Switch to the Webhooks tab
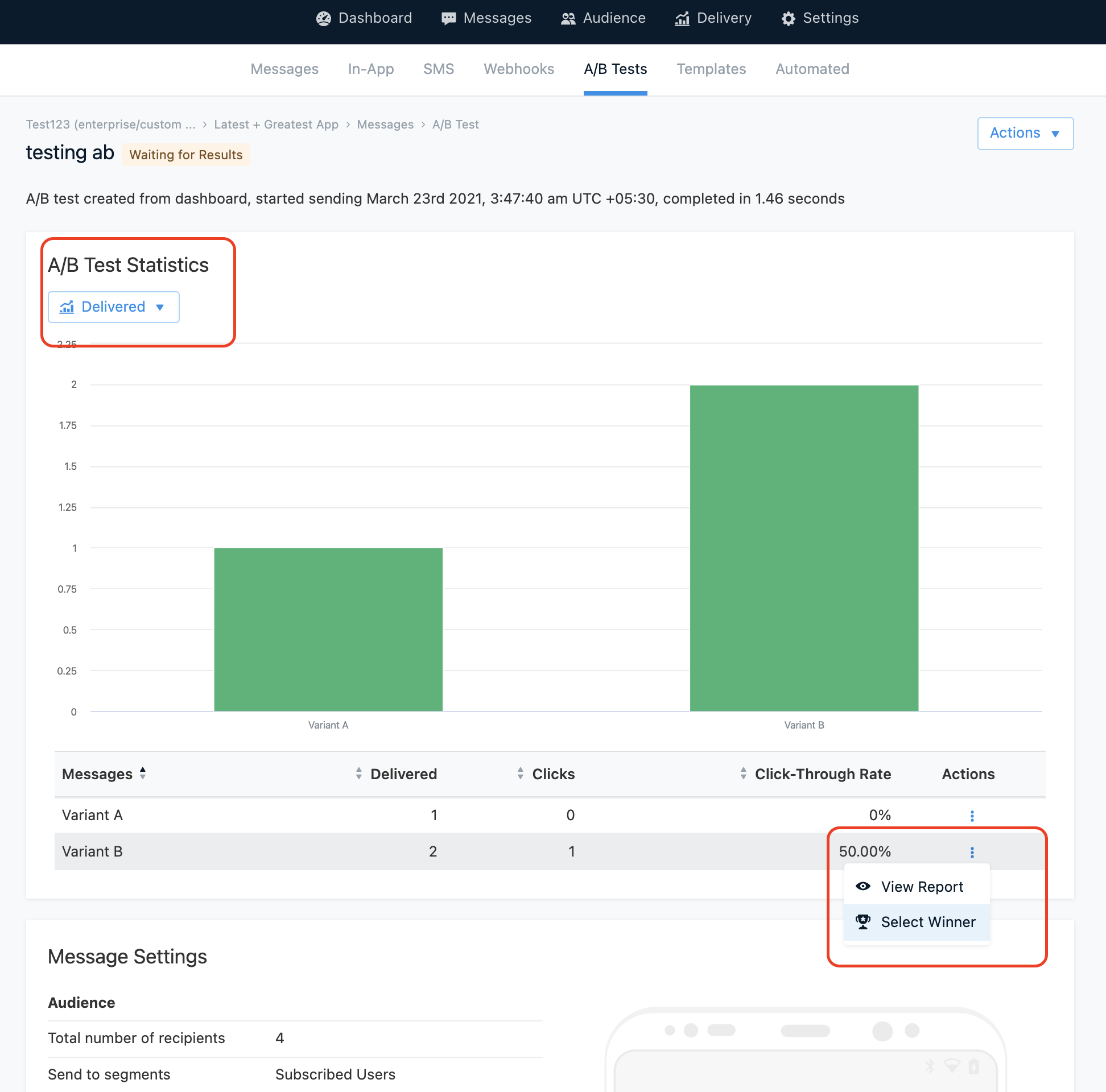This screenshot has width=1106, height=1092. click(518, 69)
